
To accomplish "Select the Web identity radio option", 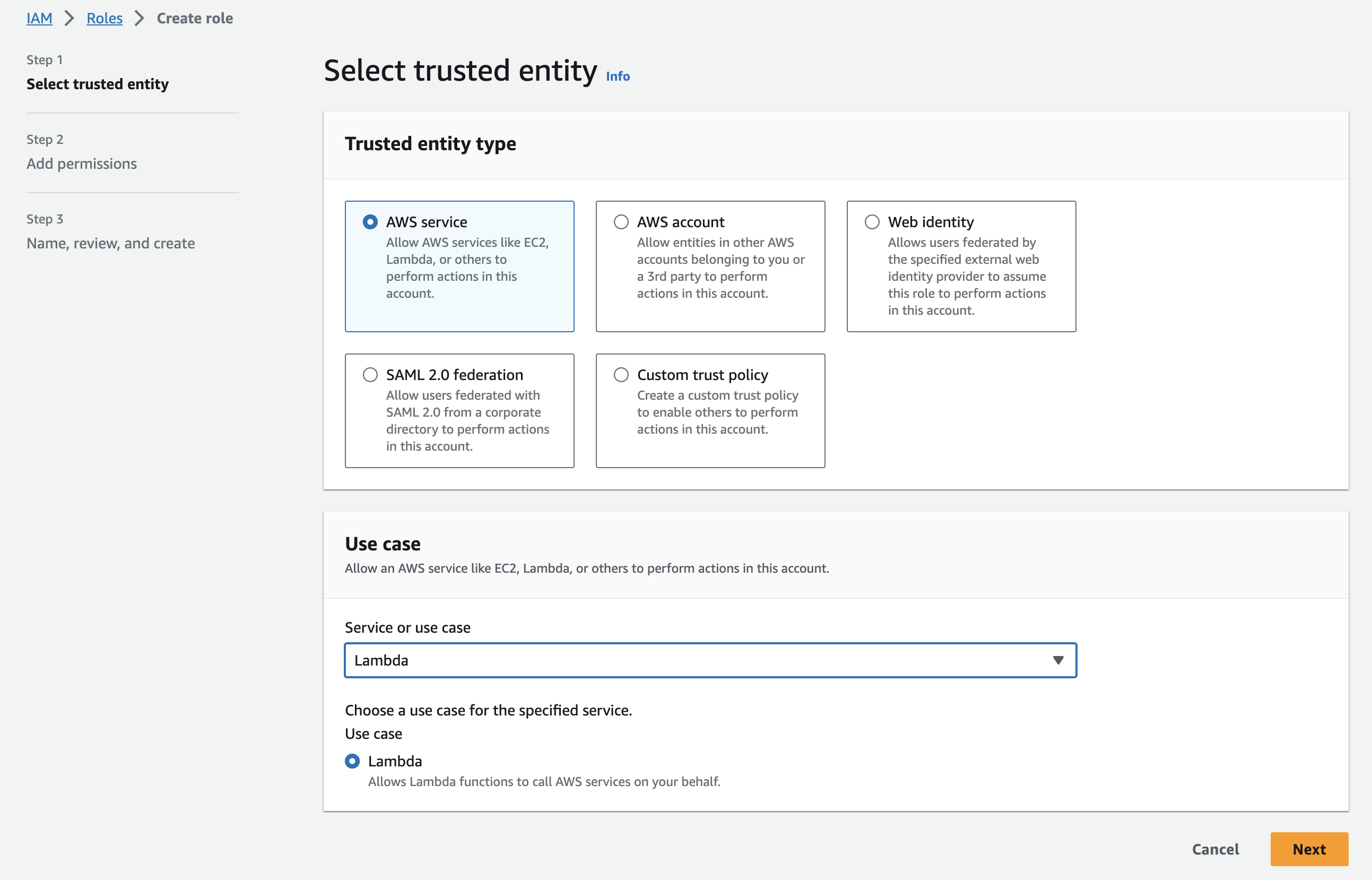I will pos(872,222).
